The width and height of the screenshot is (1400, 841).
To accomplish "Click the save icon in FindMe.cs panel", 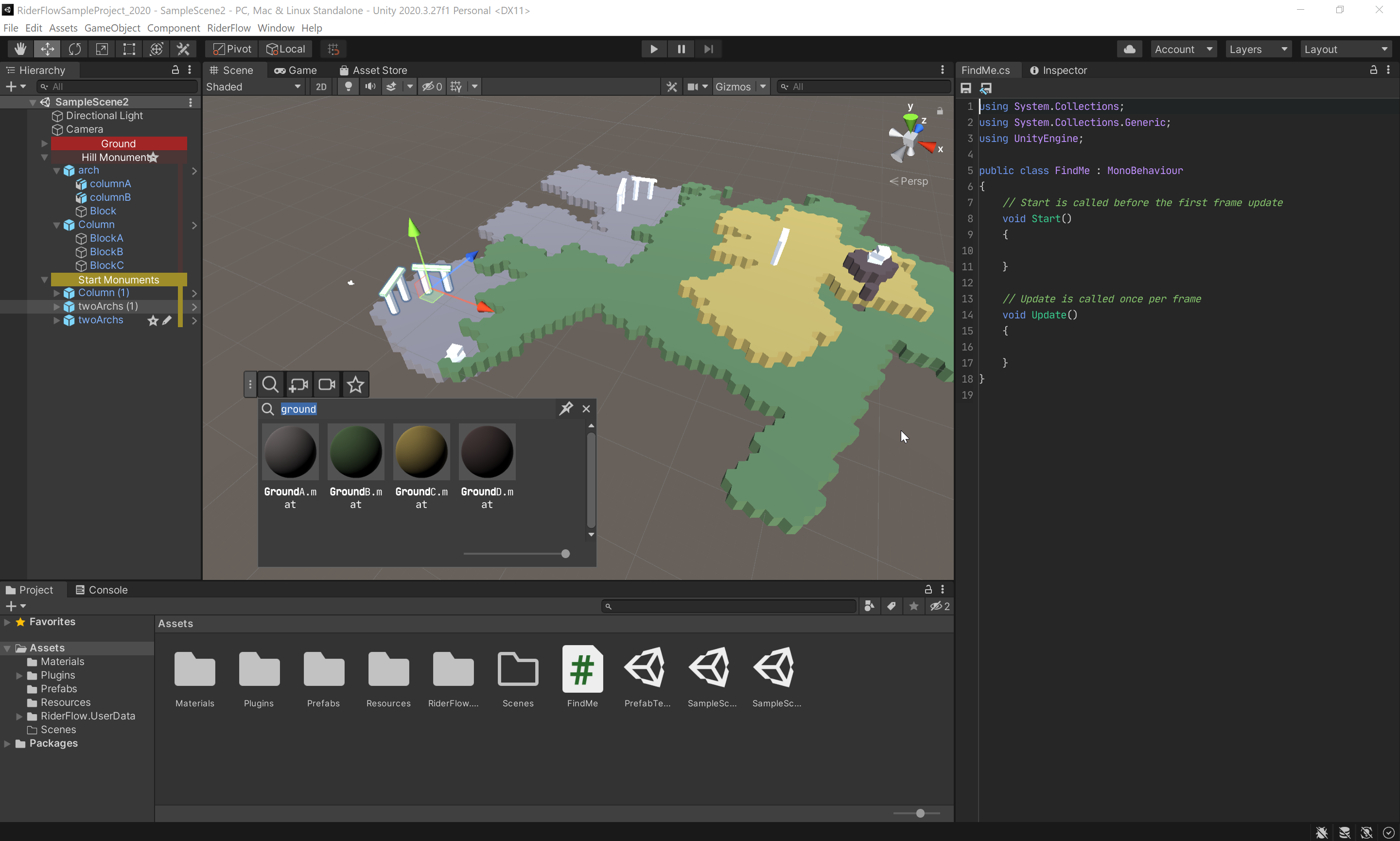I will (x=966, y=88).
